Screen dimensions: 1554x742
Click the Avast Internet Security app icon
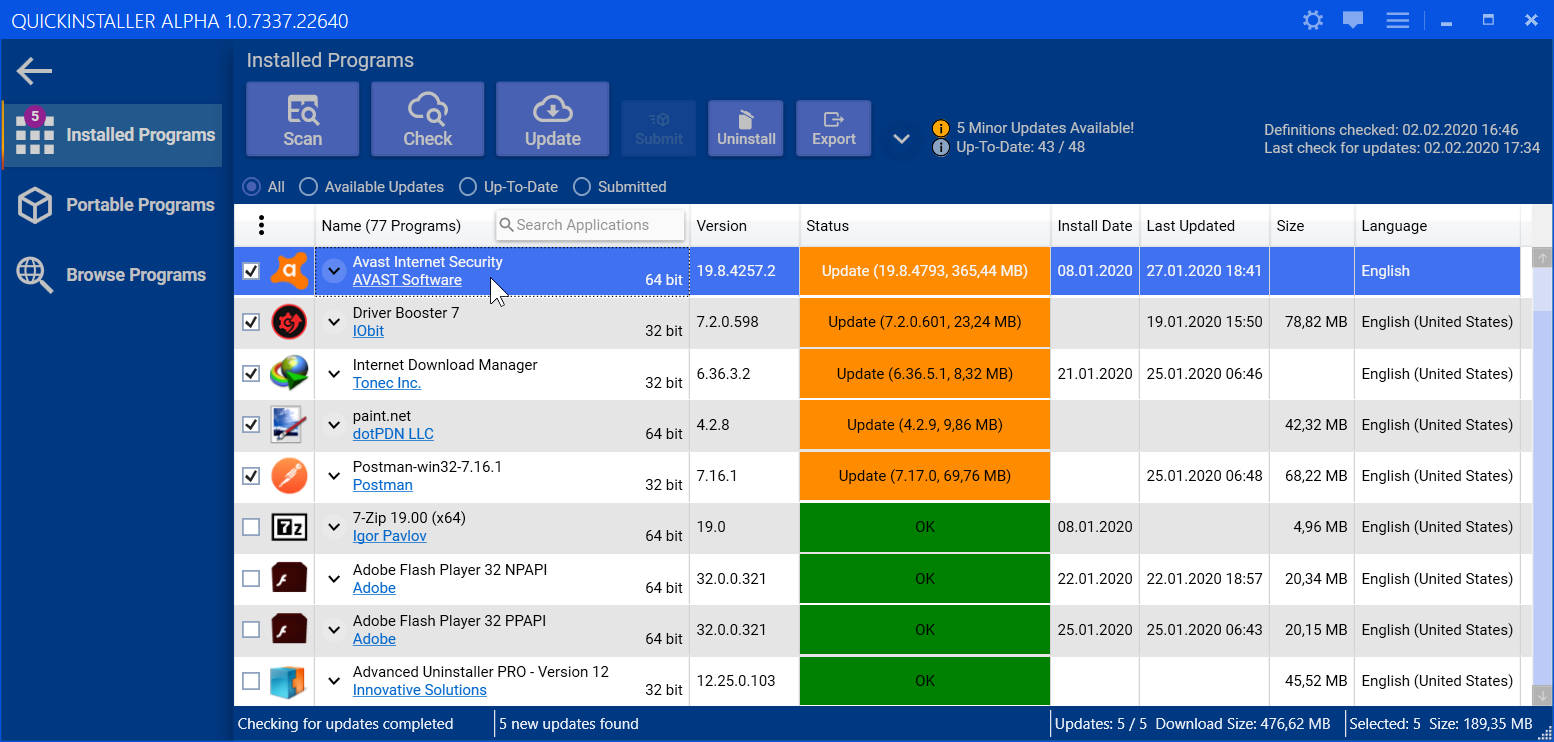pyautogui.click(x=289, y=271)
